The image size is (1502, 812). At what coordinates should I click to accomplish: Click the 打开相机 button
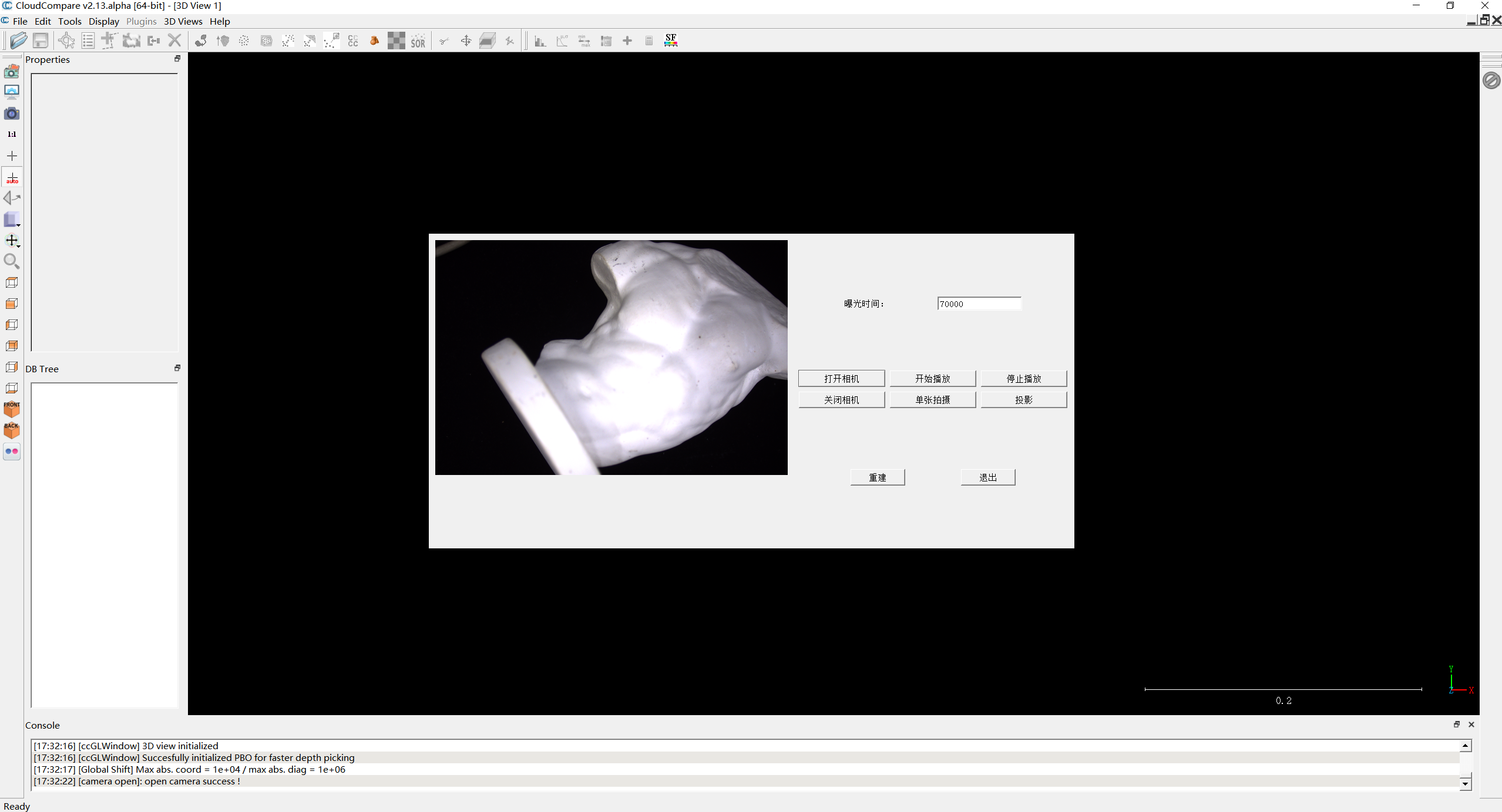click(841, 379)
